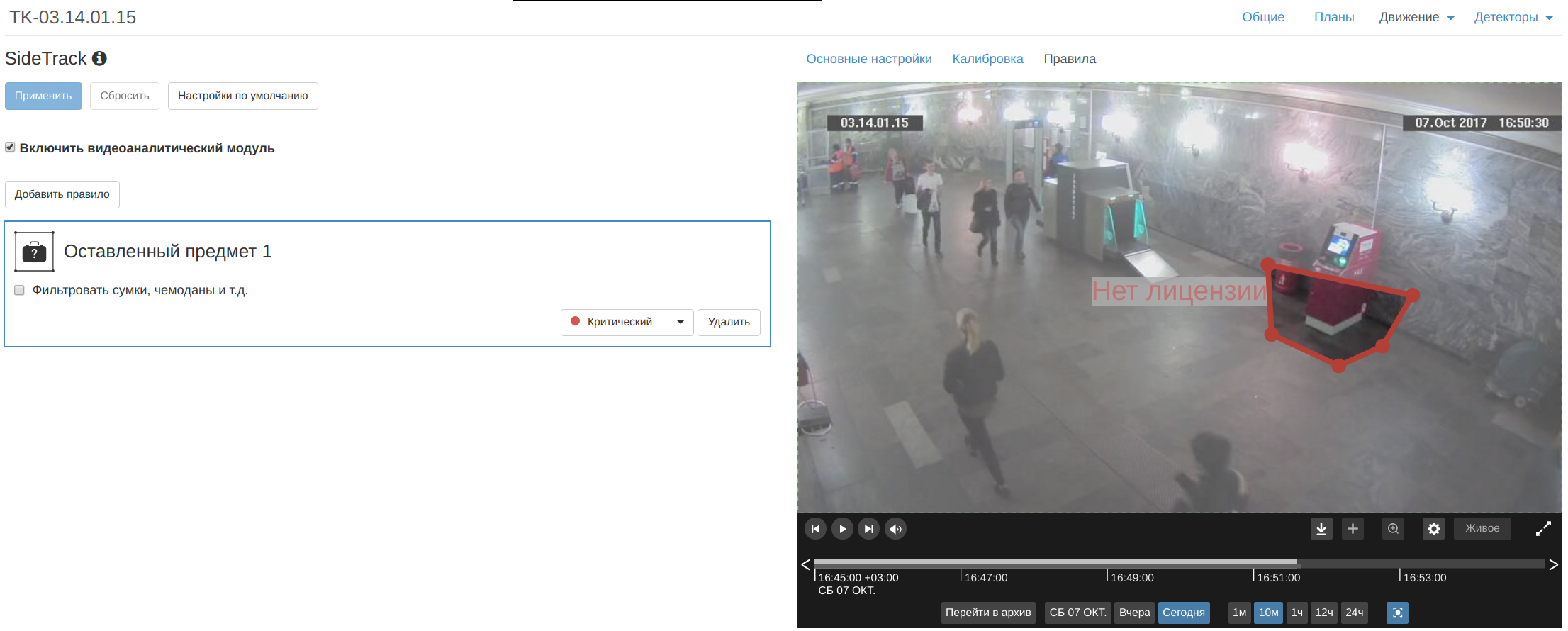Click the Применить button

pos(43,96)
